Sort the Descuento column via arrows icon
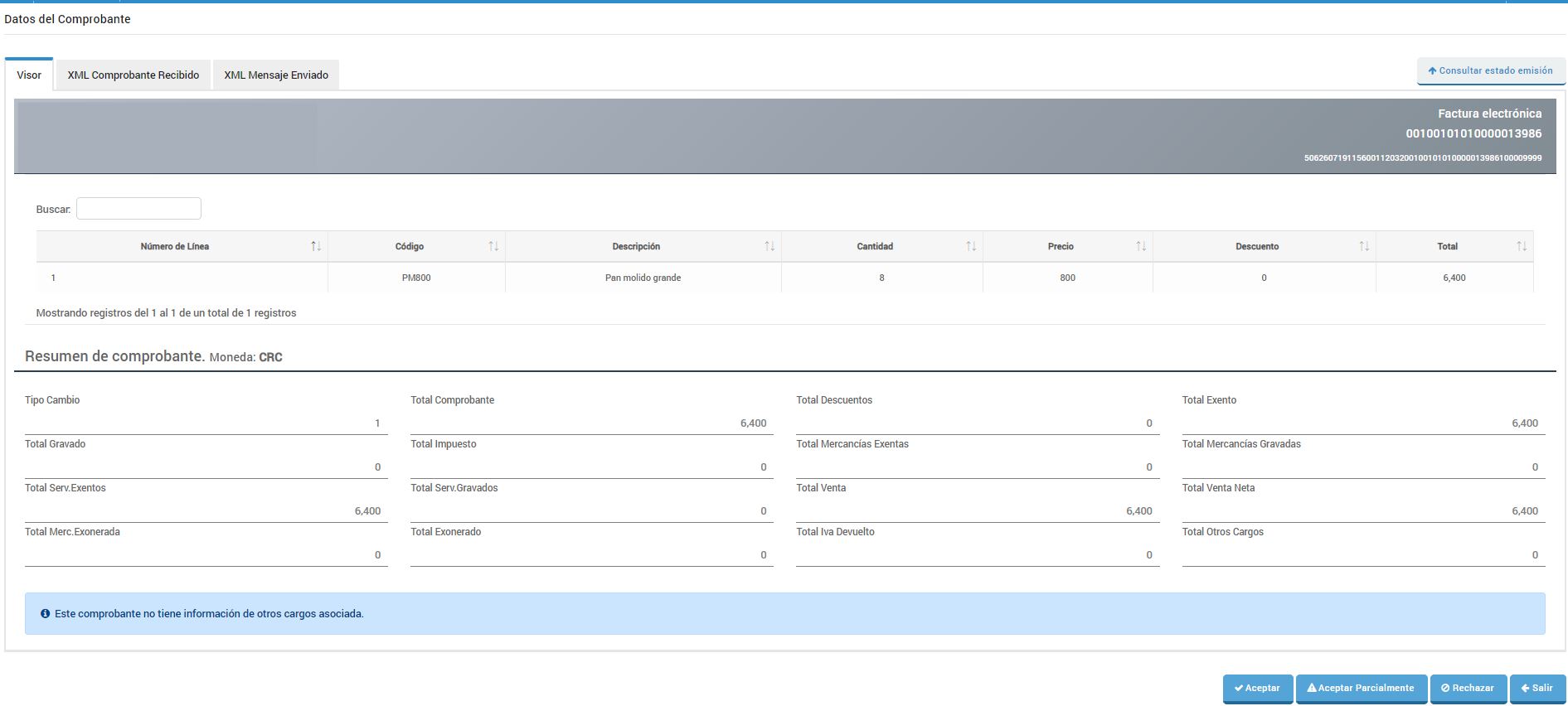The height and width of the screenshot is (706, 1568). pos(1364,246)
